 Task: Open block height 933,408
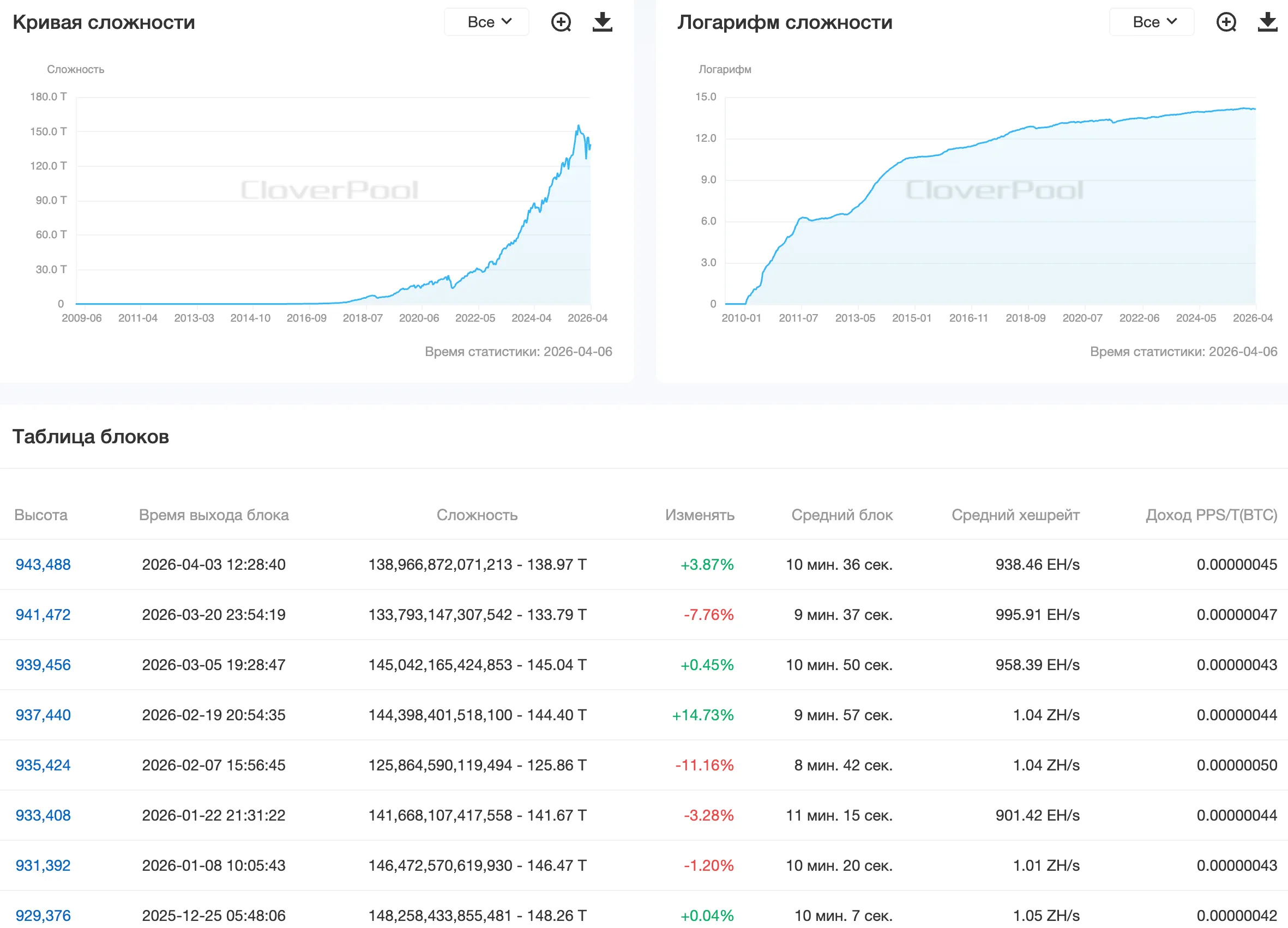coord(43,816)
